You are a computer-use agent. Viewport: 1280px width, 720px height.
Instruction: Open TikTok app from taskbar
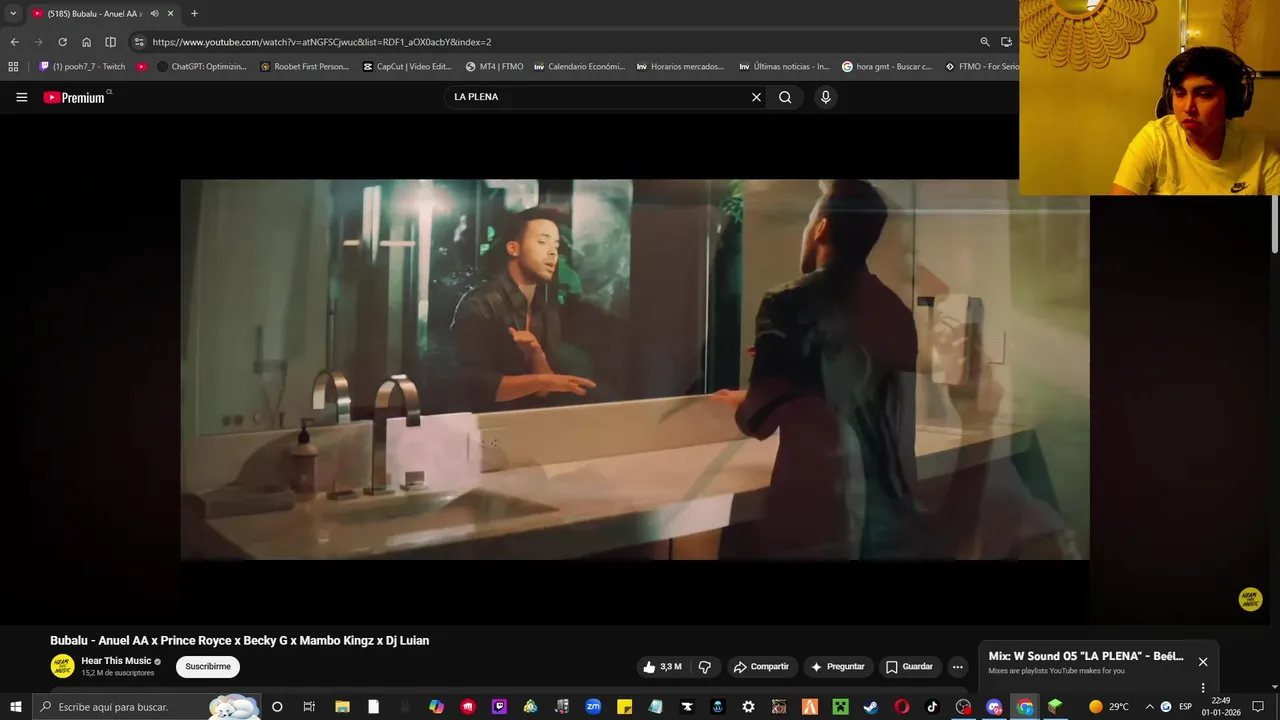pyautogui.click(x=932, y=707)
